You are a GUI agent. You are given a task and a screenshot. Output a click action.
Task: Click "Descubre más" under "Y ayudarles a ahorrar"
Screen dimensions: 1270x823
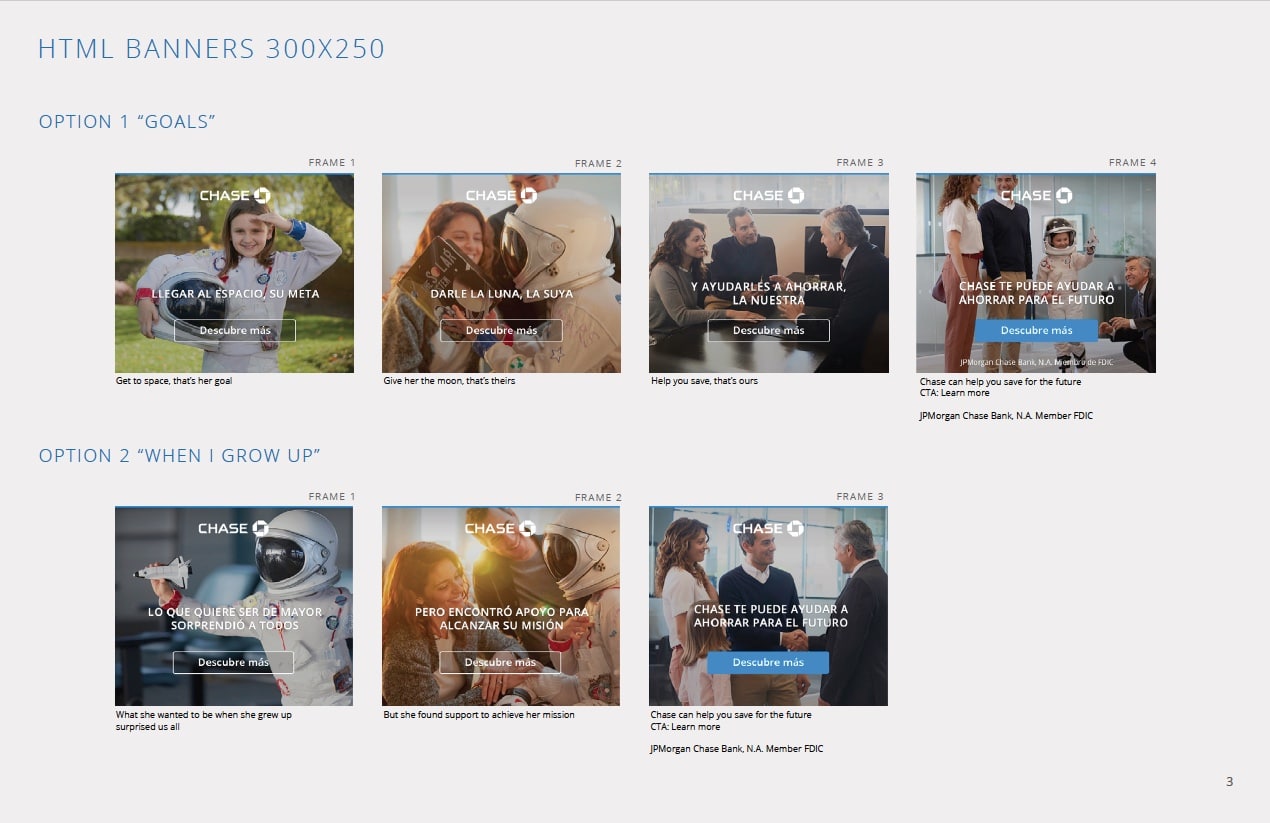(x=768, y=330)
